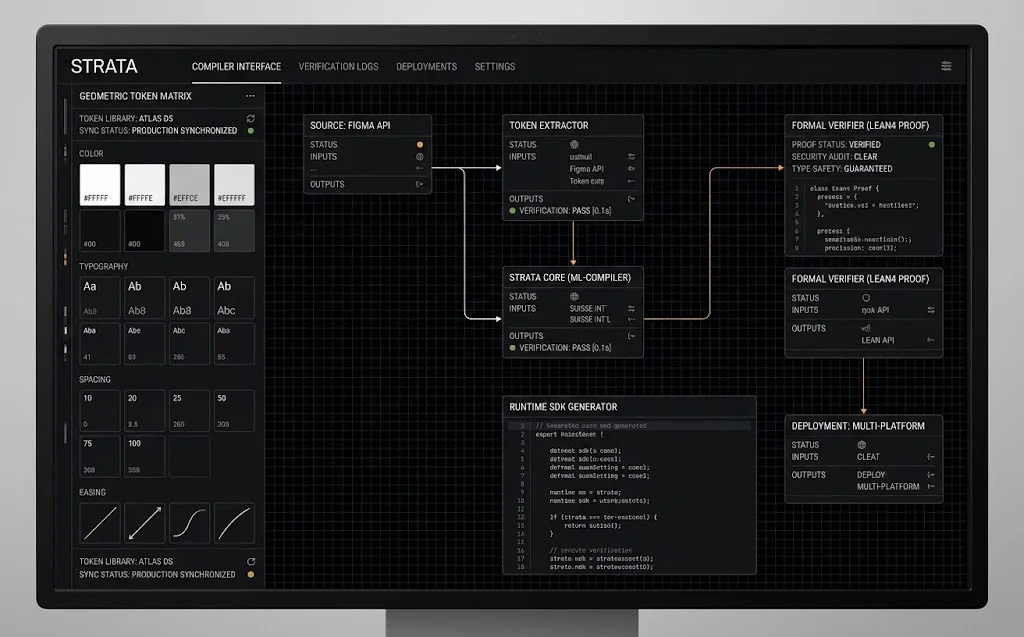
Task: Select the 25 spacing token
Action: pos(189,411)
